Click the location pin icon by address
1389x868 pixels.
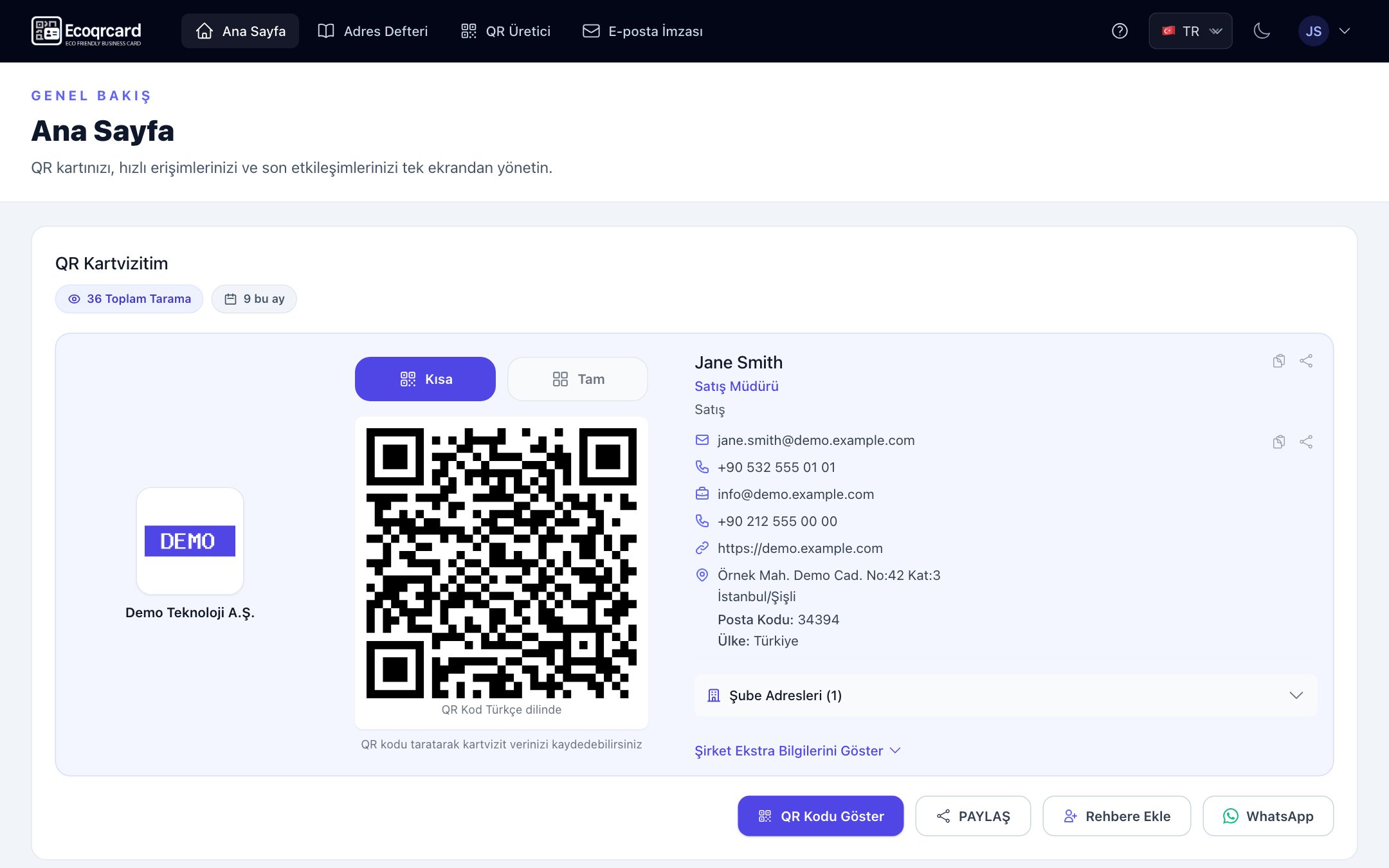point(702,575)
